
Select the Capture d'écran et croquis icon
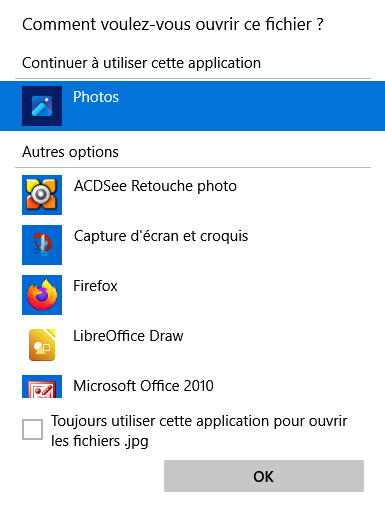42,245
